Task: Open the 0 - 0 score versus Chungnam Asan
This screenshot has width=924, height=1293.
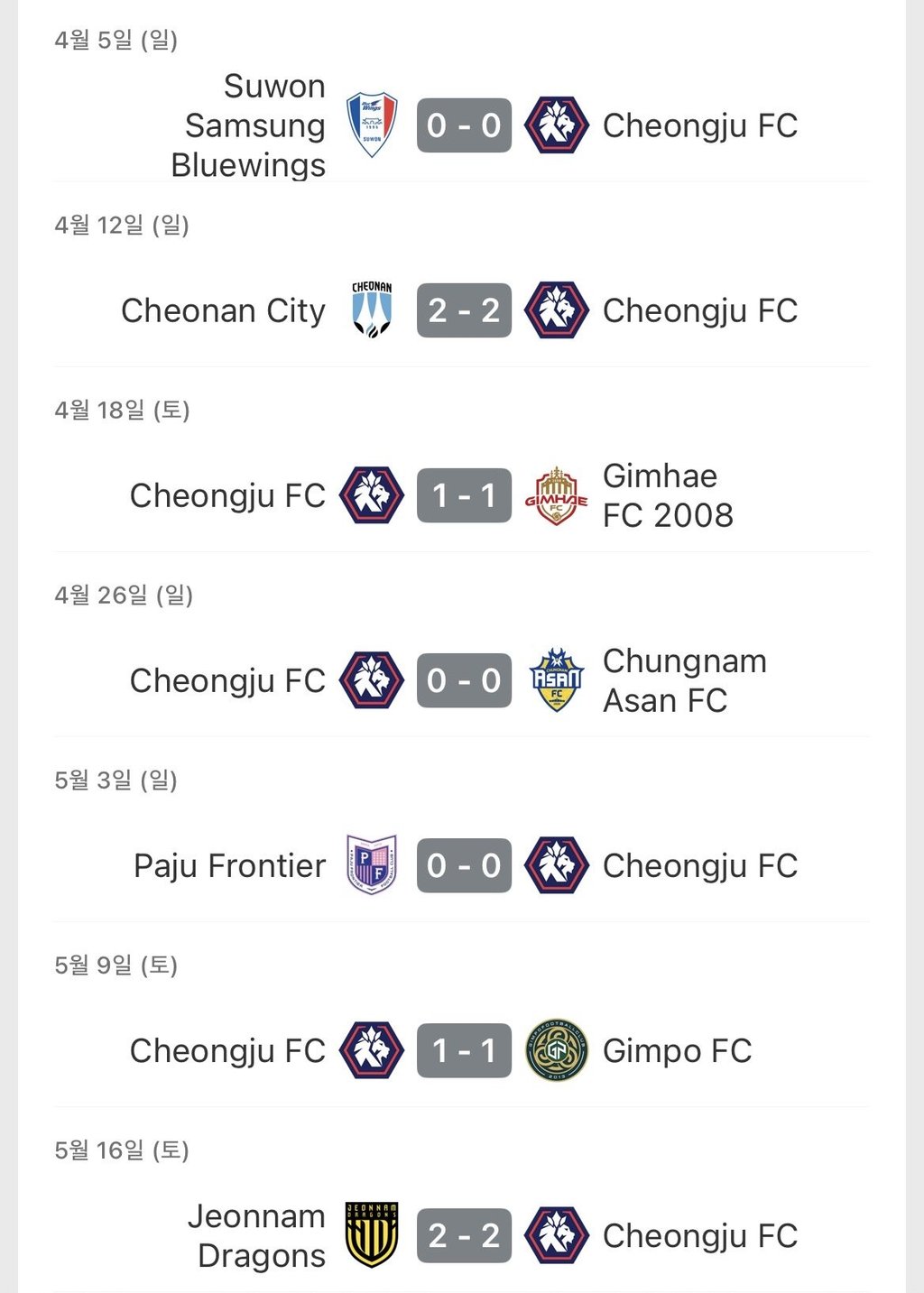Action: coord(464,680)
